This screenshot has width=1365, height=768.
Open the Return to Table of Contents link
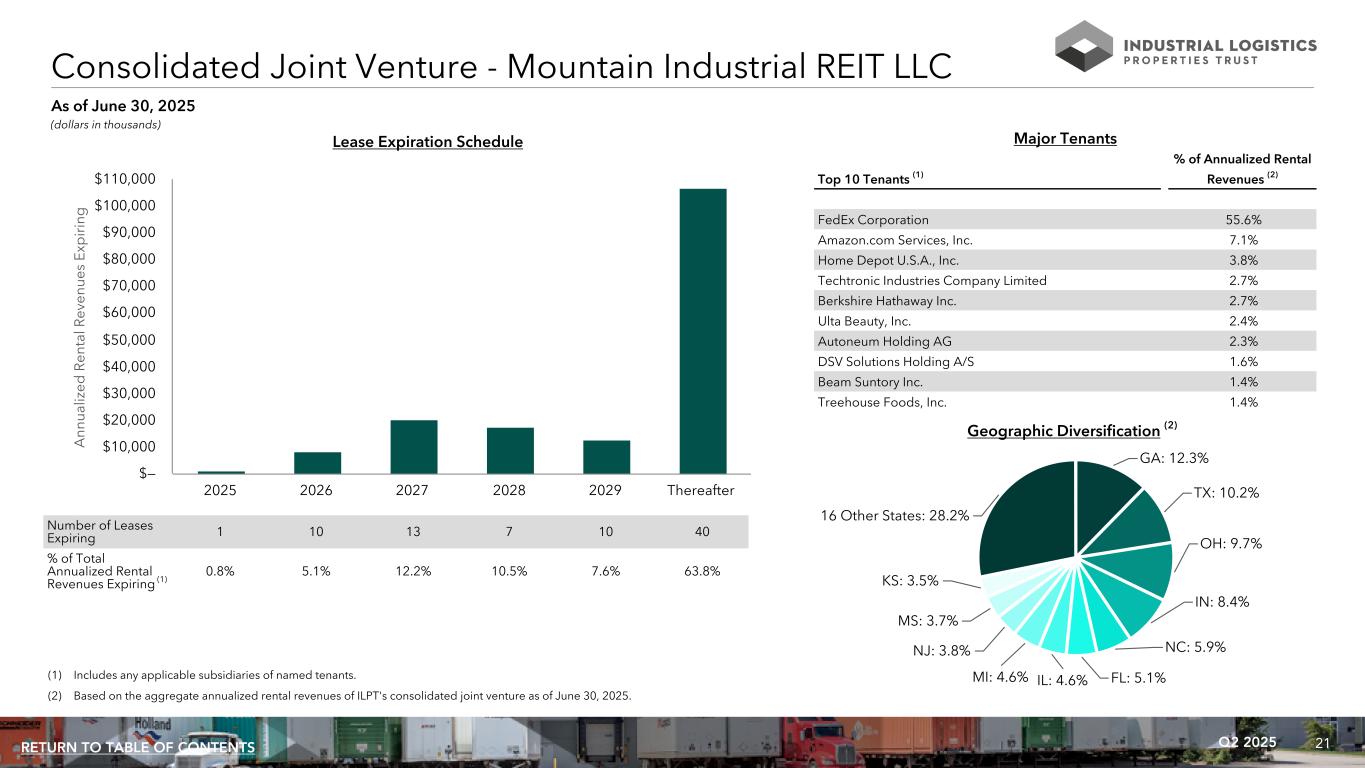[x=138, y=748]
